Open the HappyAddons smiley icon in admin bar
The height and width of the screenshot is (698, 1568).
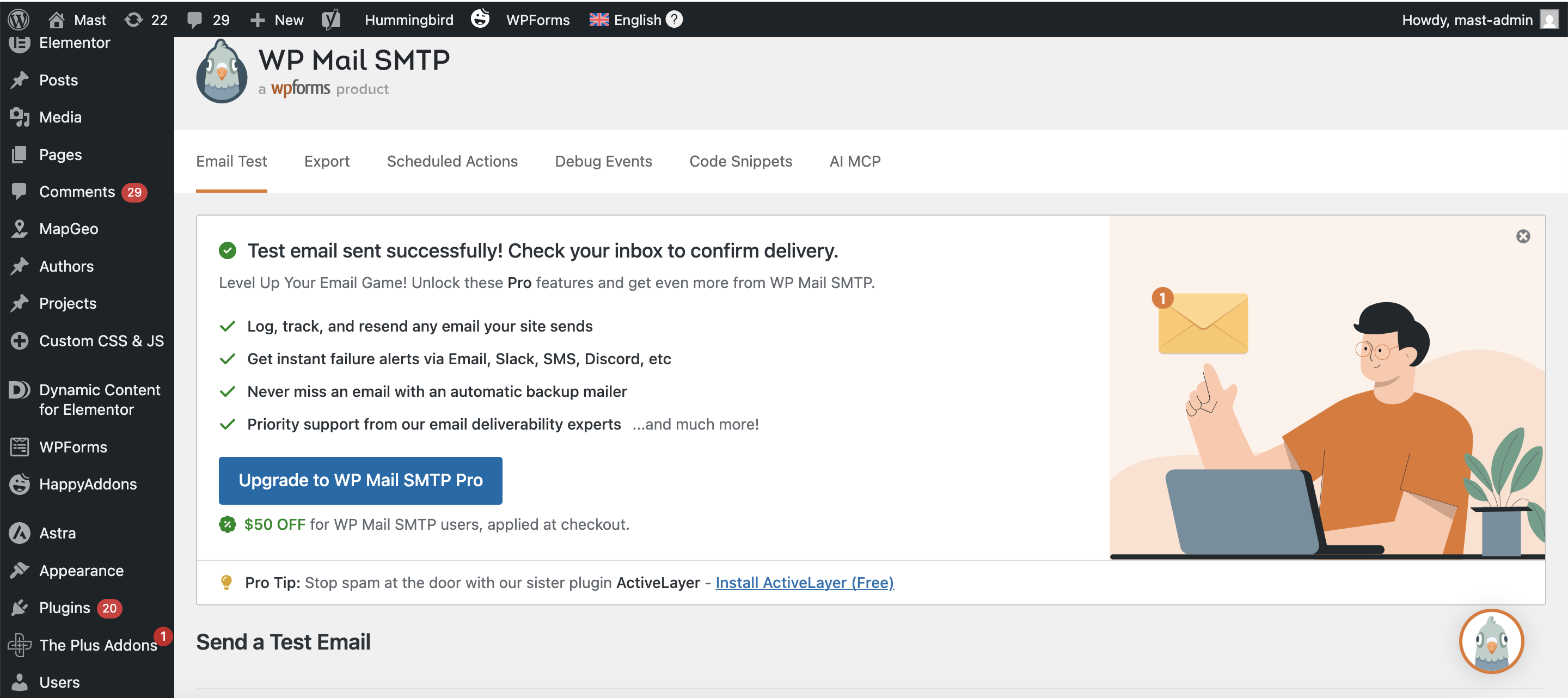click(x=480, y=20)
